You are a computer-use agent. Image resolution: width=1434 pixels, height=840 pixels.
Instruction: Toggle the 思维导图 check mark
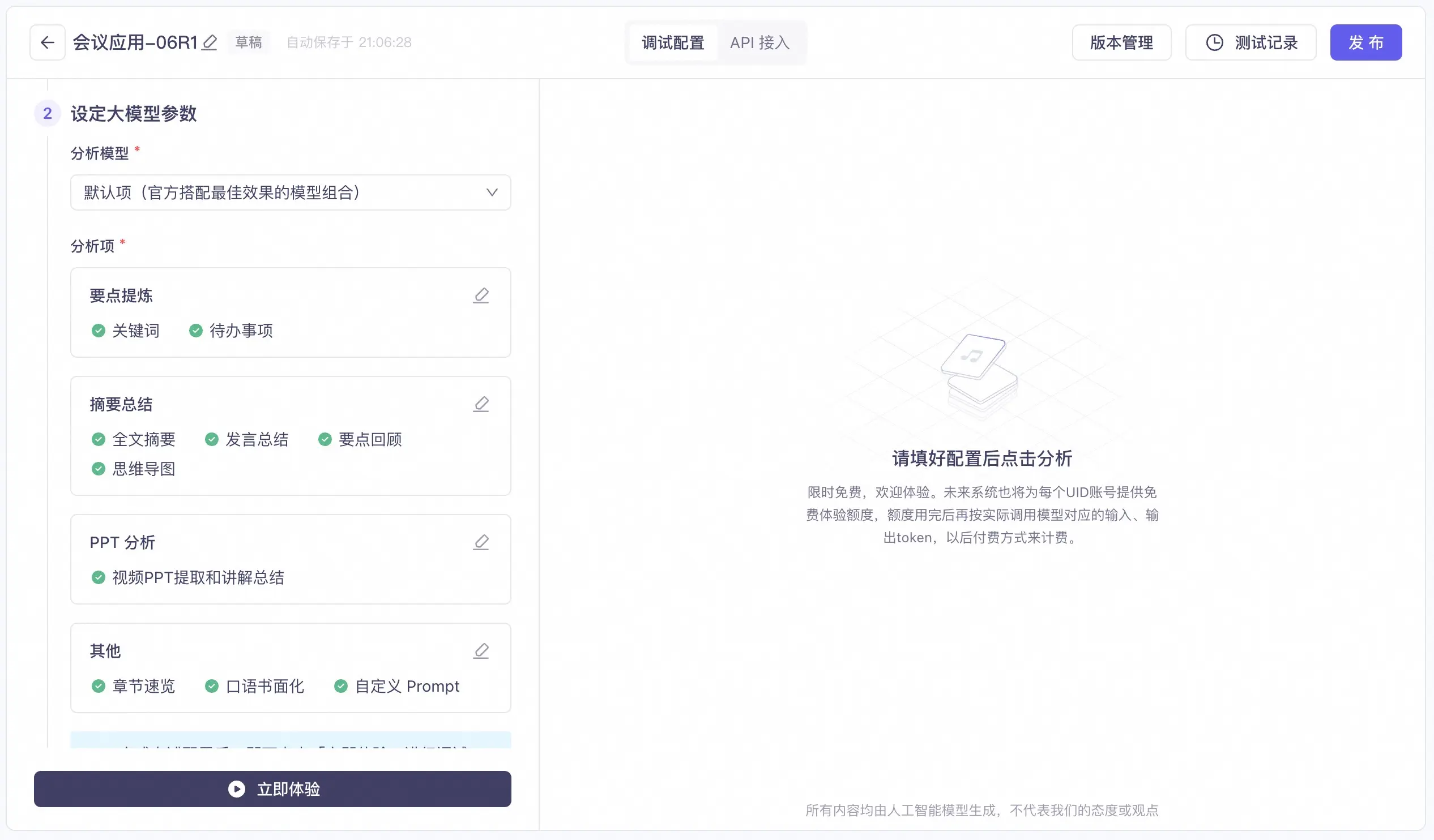99,469
